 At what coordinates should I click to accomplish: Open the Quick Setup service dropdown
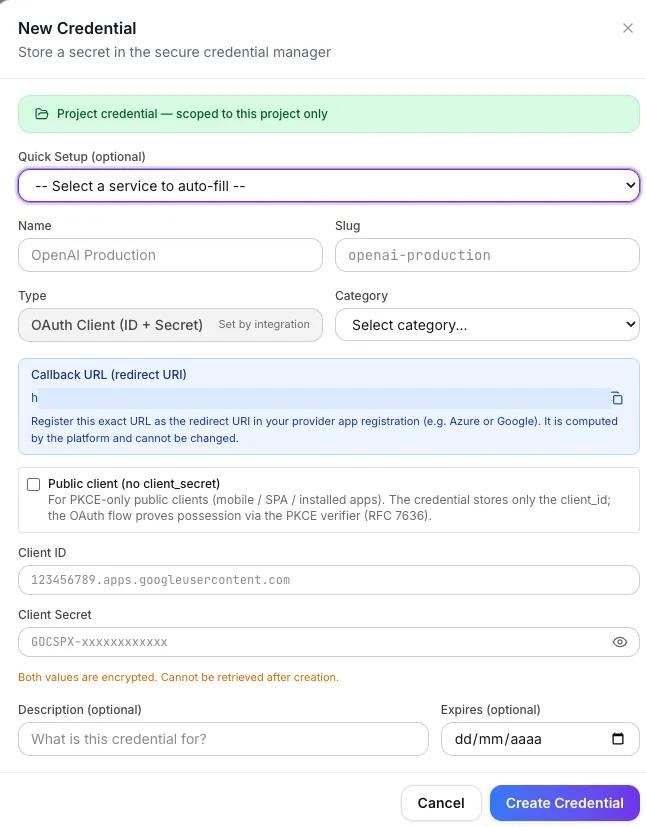tap(329, 186)
